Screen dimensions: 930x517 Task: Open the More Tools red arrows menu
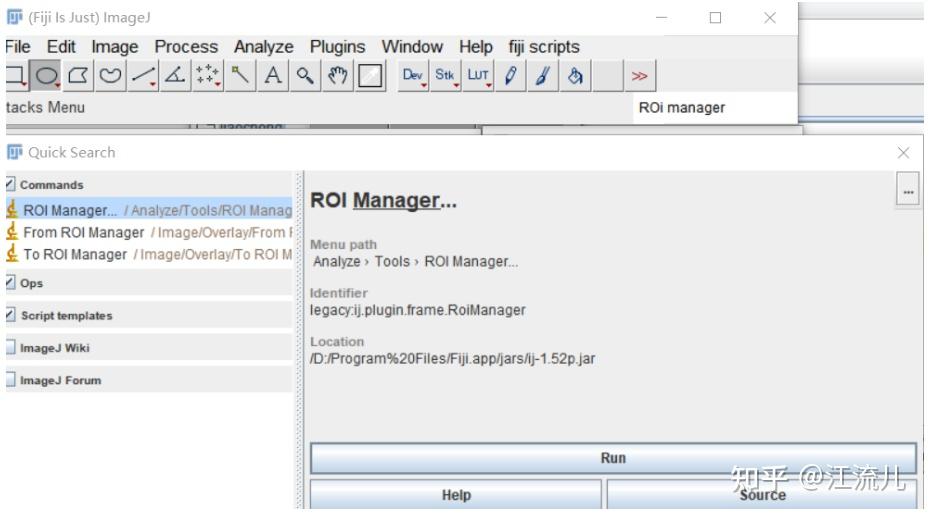pyautogui.click(x=640, y=76)
